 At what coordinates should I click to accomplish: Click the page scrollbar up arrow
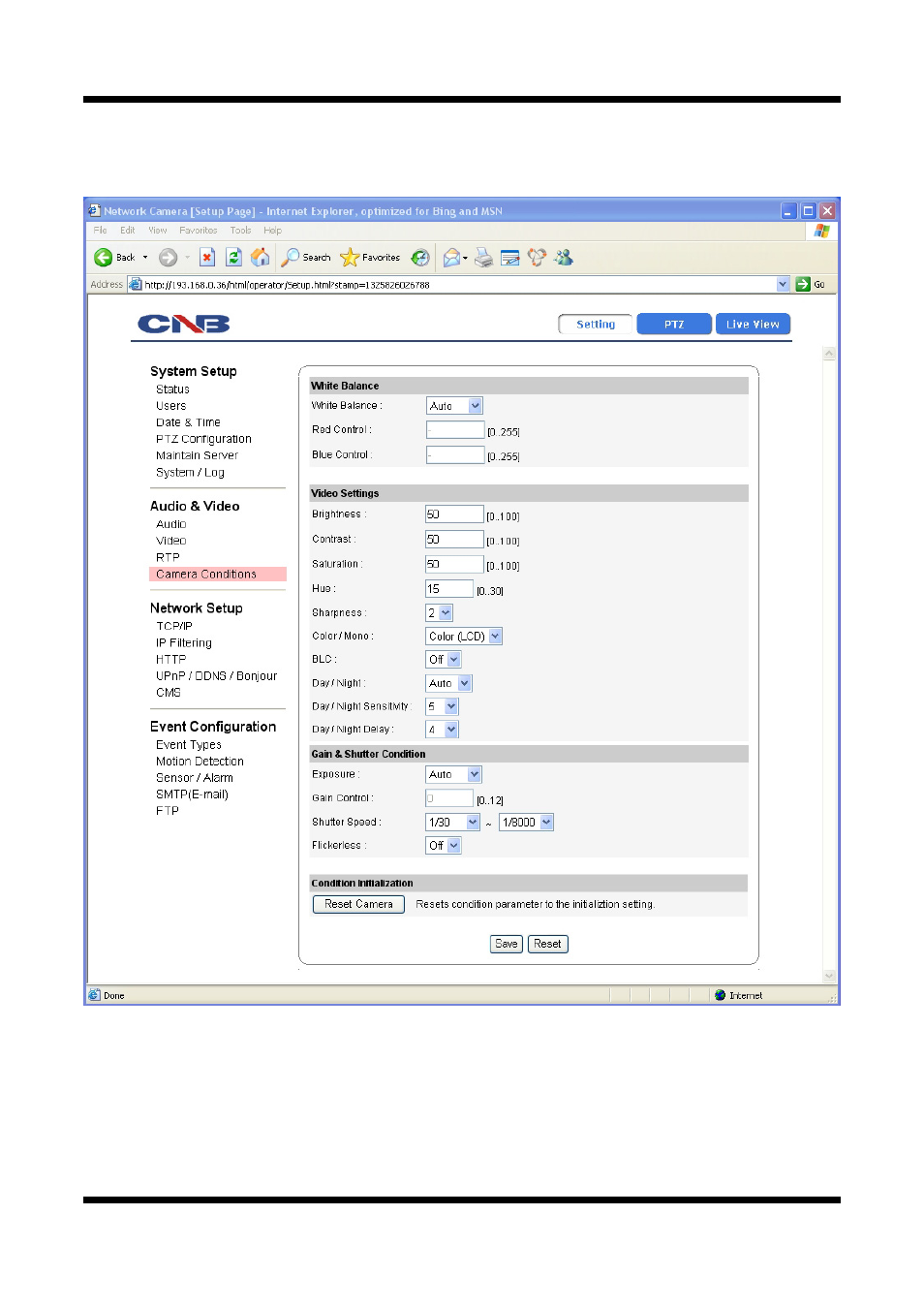click(829, 355)
